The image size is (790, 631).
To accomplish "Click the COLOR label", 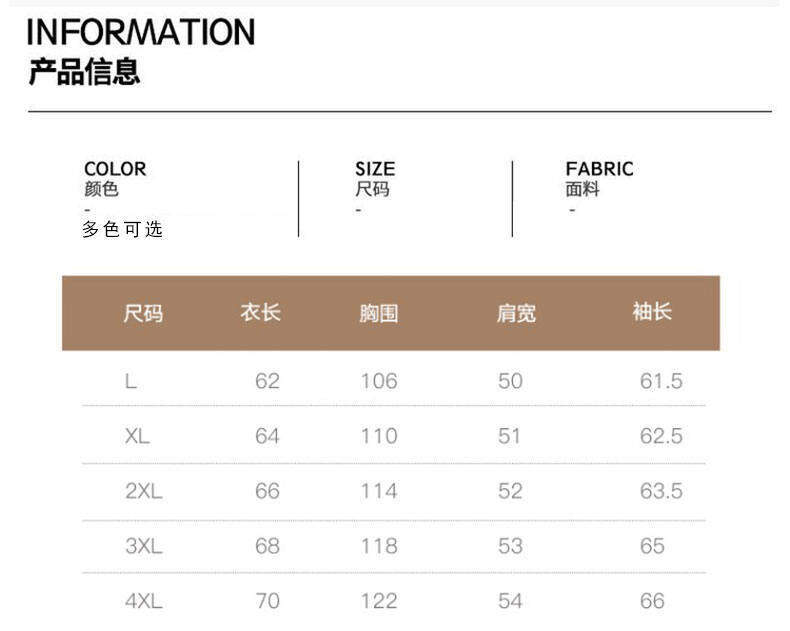I will pyautogui.click(x=115, y=169).
